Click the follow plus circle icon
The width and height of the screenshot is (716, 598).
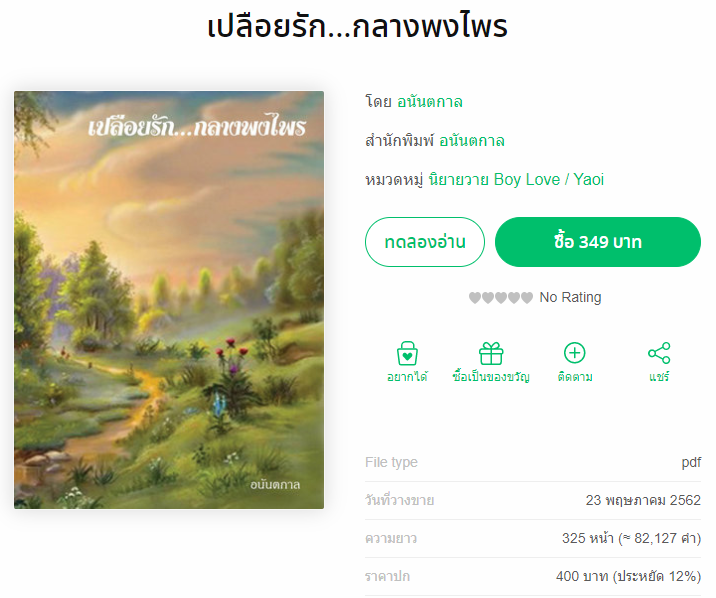coord(574,353)
